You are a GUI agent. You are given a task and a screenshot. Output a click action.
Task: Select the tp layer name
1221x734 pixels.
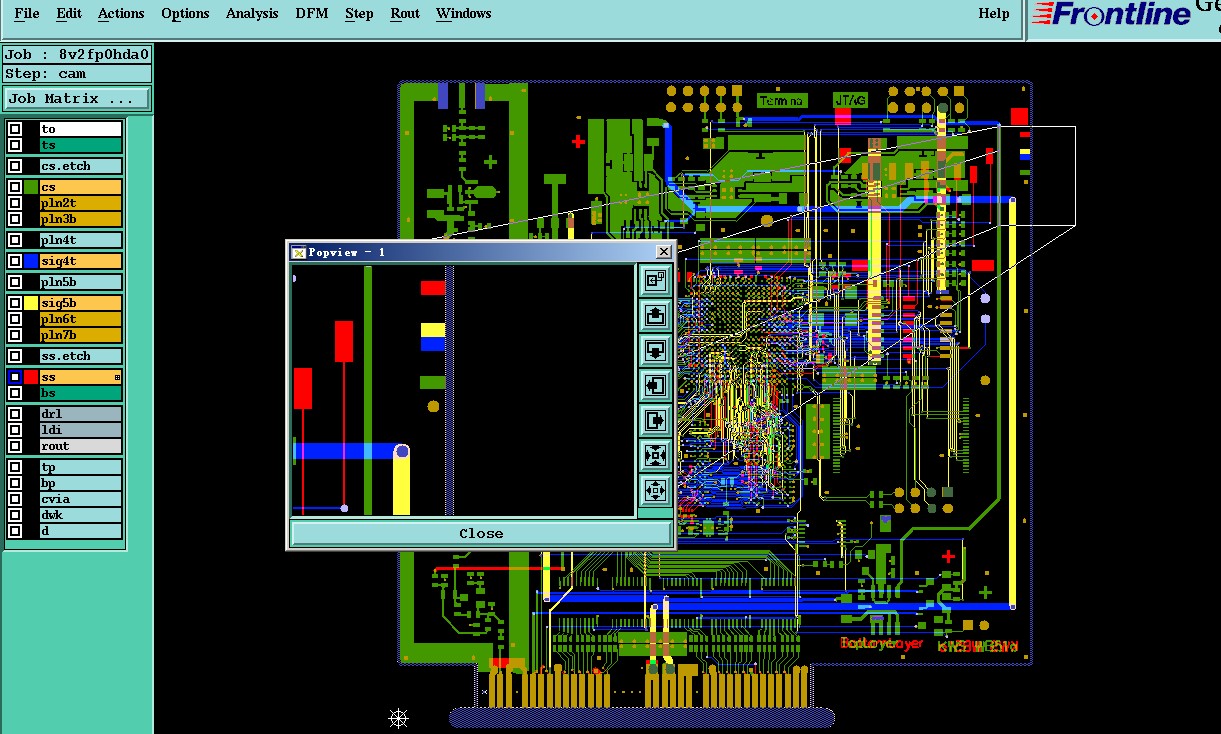tap(81, 467)
